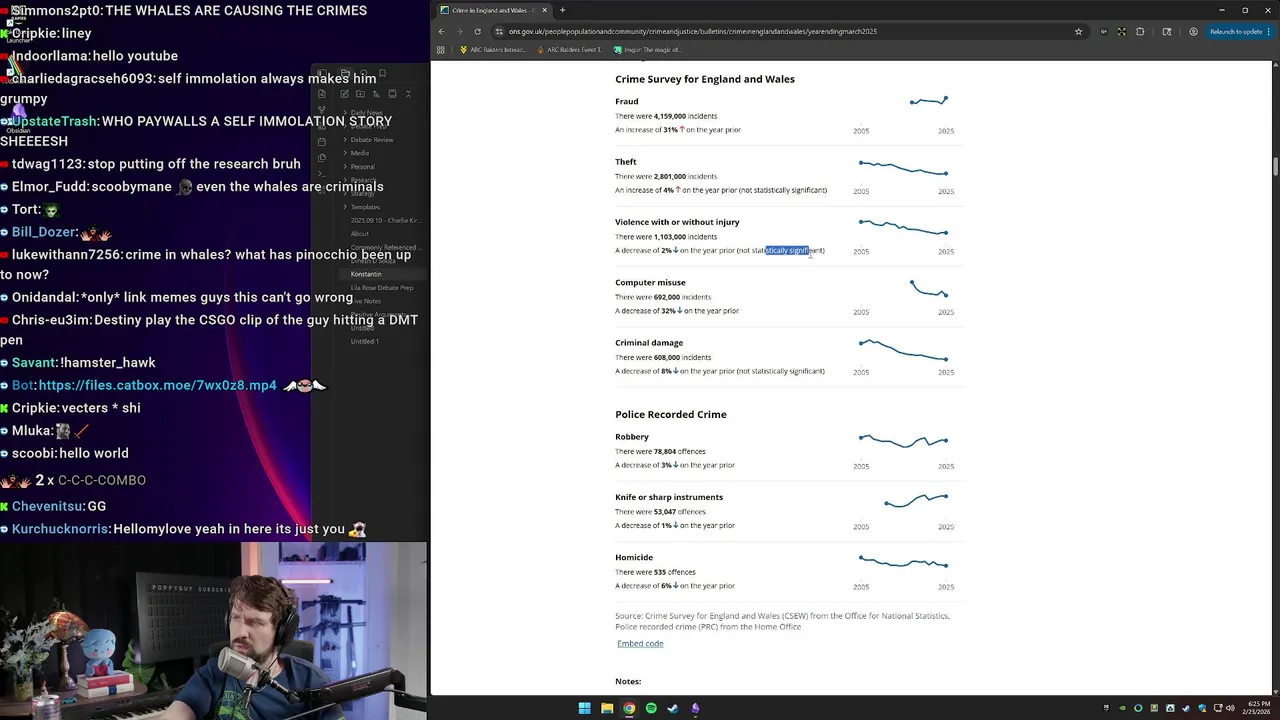Click the Criminal damage heading
The height and width of the screenshot is (720, 1280).
649,343
